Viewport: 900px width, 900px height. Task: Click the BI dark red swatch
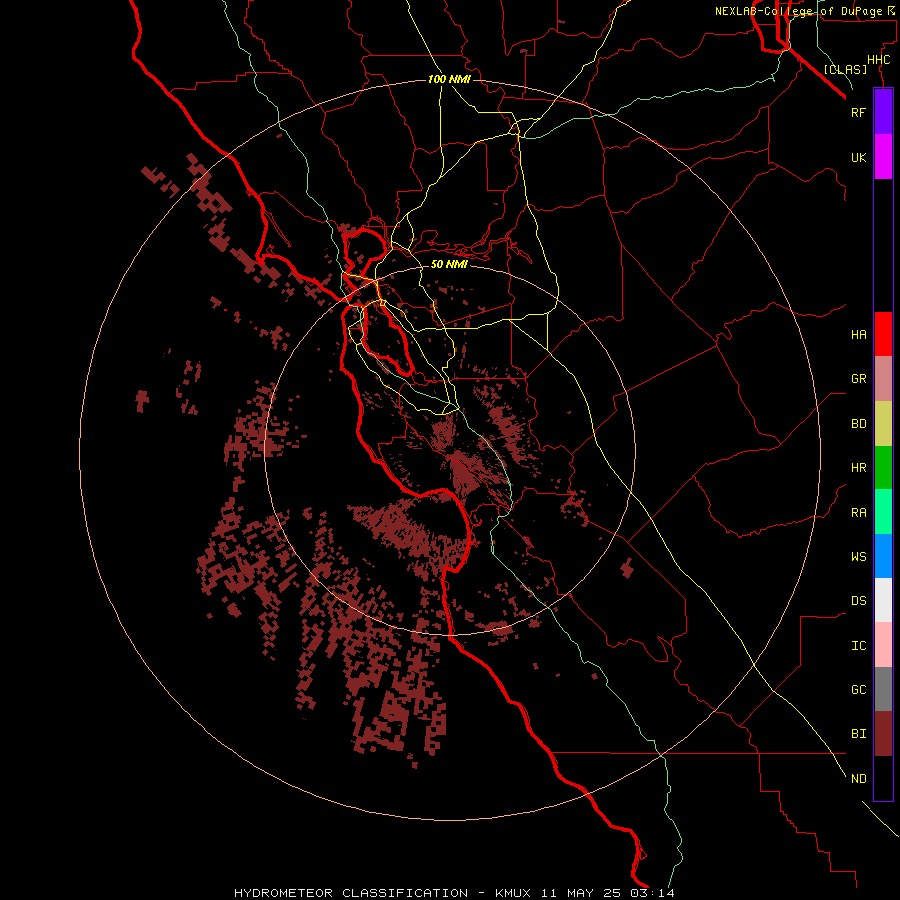point(883,734)
